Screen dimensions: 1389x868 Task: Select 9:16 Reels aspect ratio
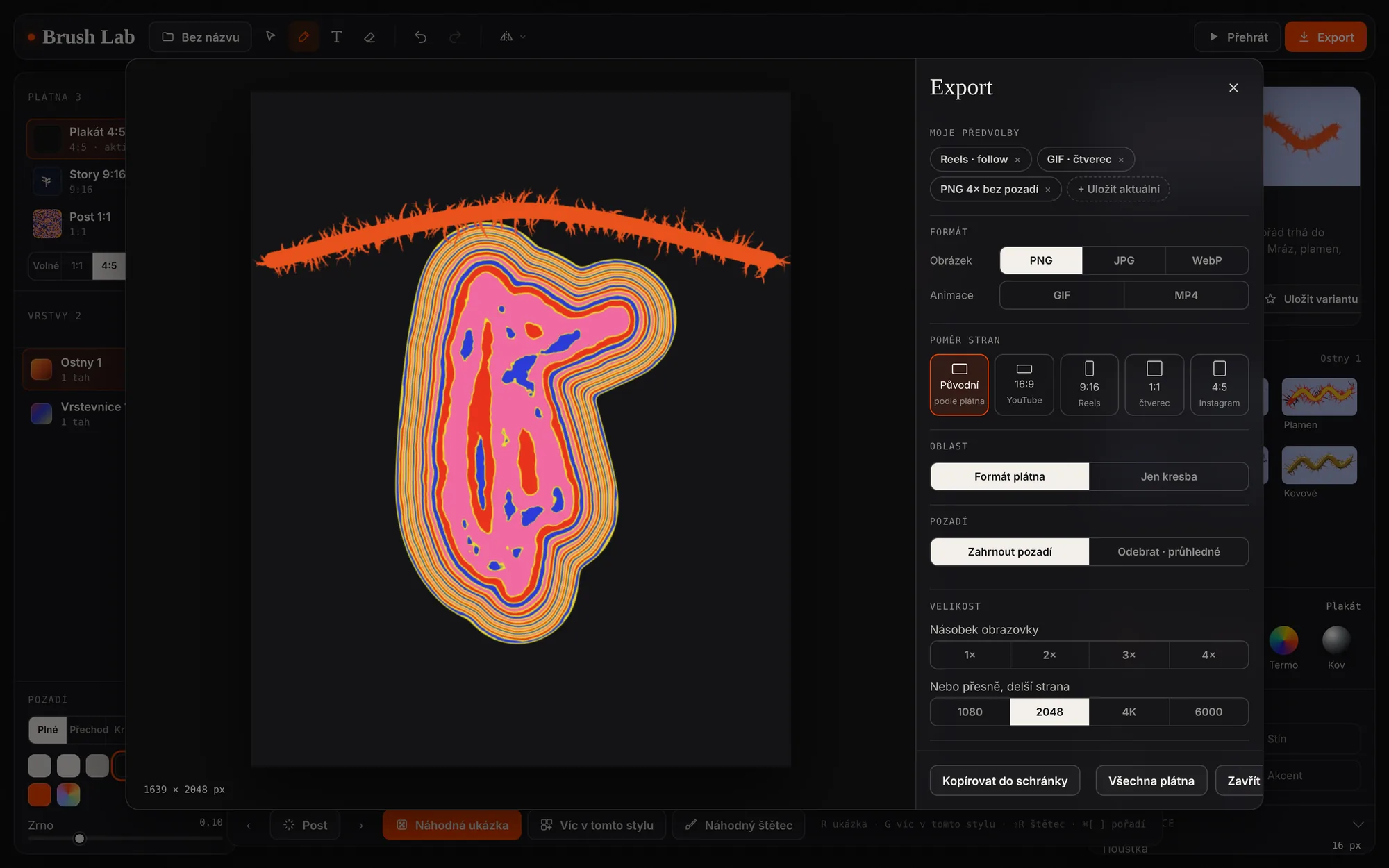[1089, 385]
